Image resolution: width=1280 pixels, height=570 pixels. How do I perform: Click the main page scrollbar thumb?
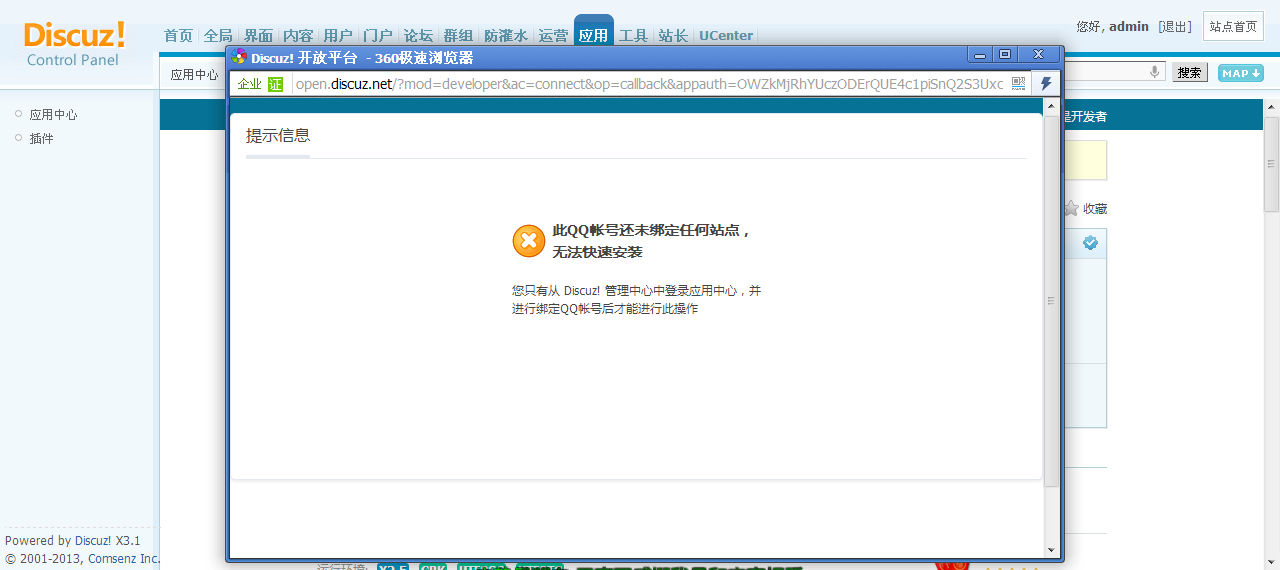pos(1272,164)
